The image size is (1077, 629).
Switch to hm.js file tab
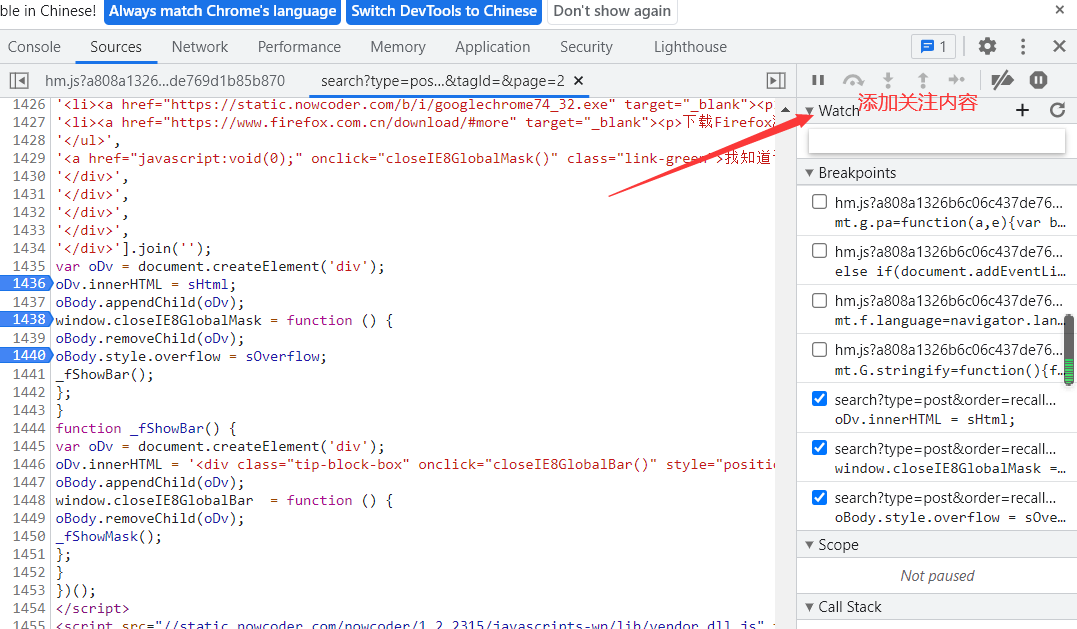(x=165, y=81)
